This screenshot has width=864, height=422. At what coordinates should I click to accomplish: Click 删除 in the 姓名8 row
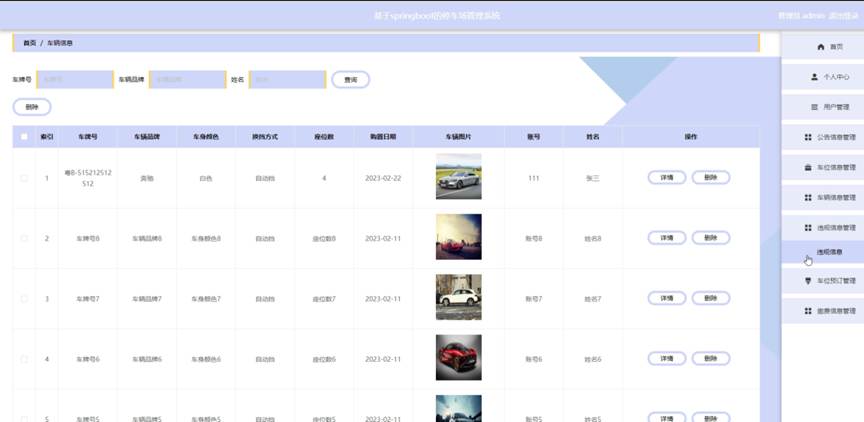click(x=711, y=238)
